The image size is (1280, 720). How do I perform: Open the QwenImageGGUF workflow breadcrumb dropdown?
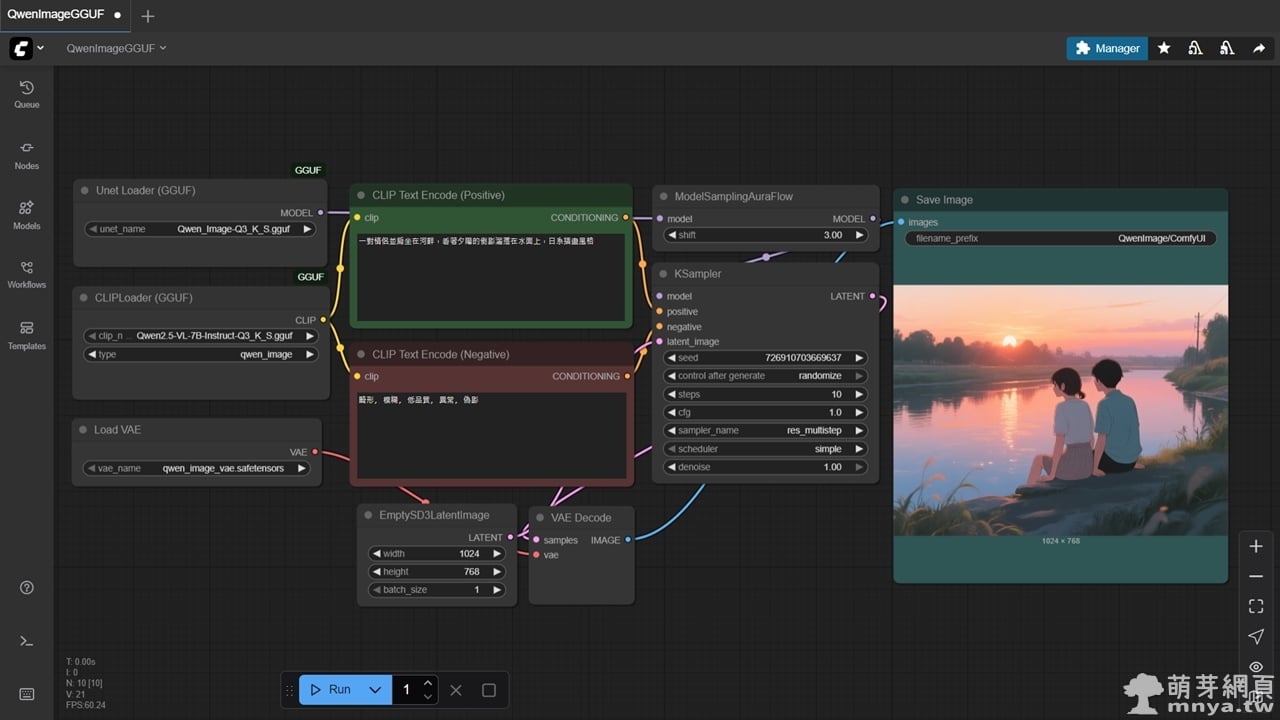pos(116,48)
